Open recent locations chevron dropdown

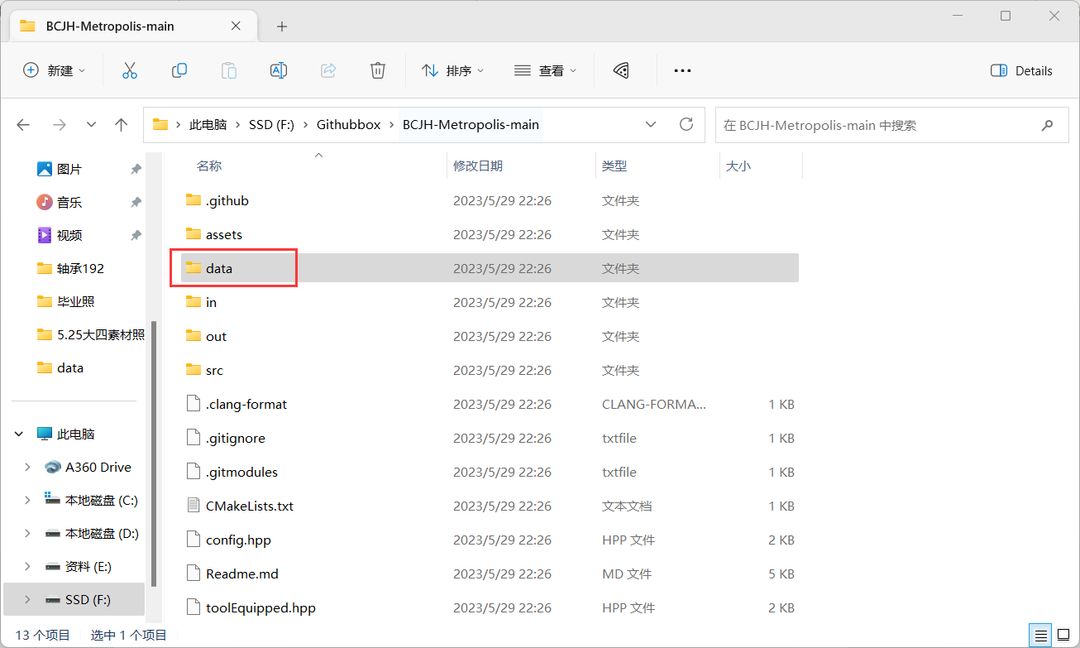pyautogui.click(x=91, y=125)
